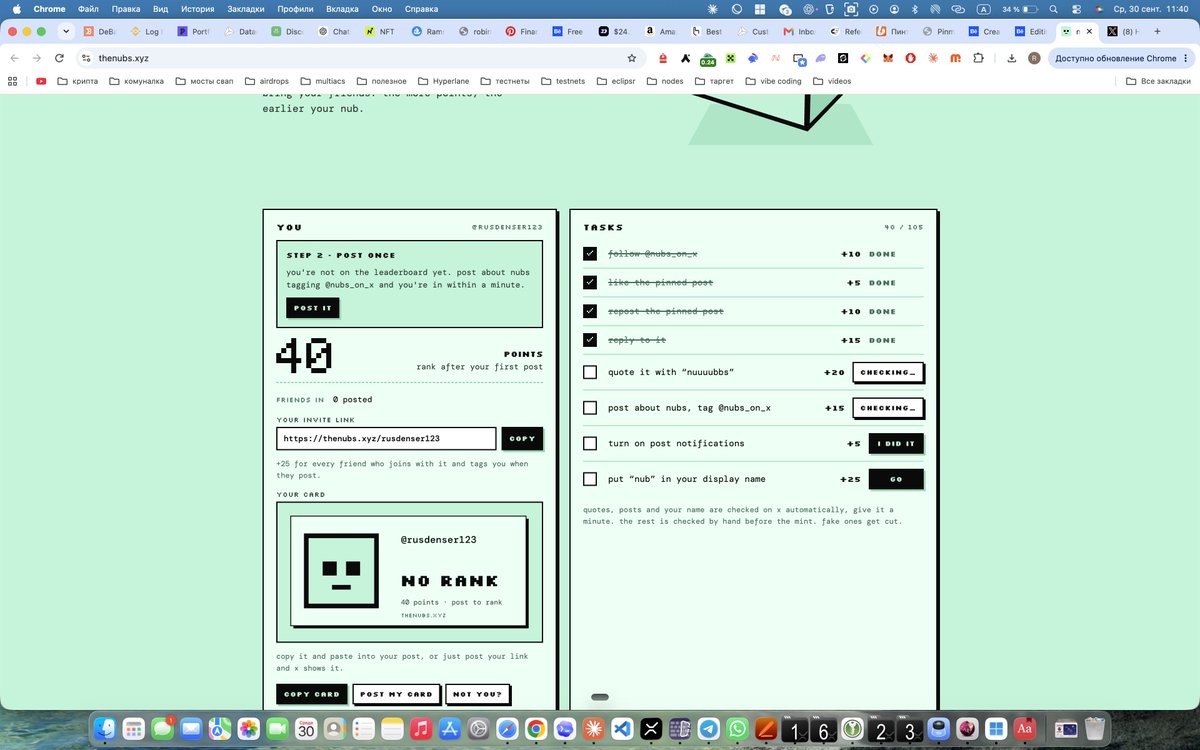
Task: Open WhatsApp in the Dock
Action: 737,730
